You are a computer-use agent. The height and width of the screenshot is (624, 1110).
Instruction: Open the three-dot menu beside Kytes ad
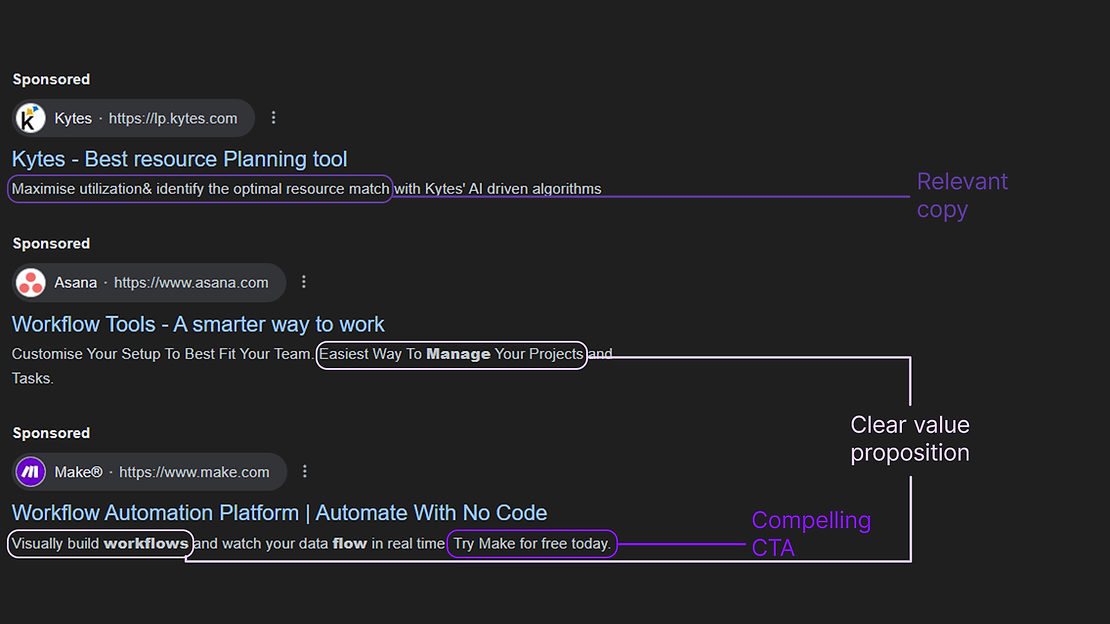[x=273, y=118]
